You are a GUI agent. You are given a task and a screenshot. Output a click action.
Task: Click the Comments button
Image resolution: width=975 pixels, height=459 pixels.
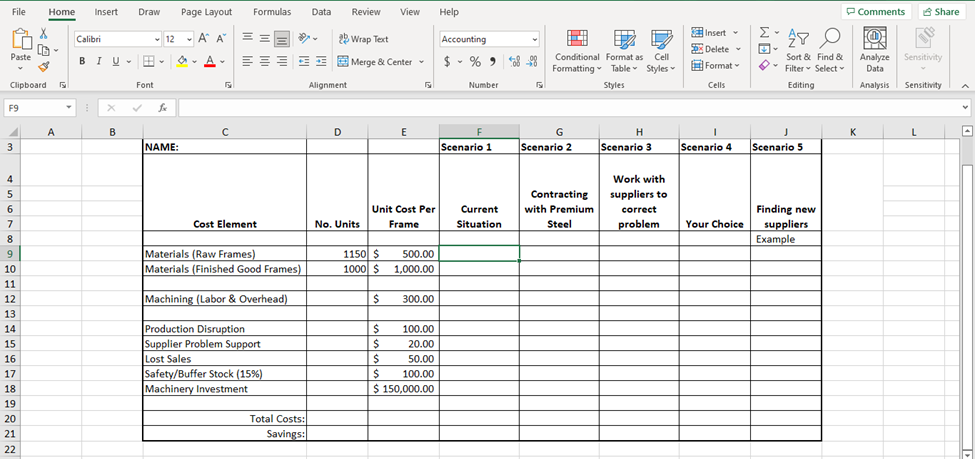coord(876,12)
